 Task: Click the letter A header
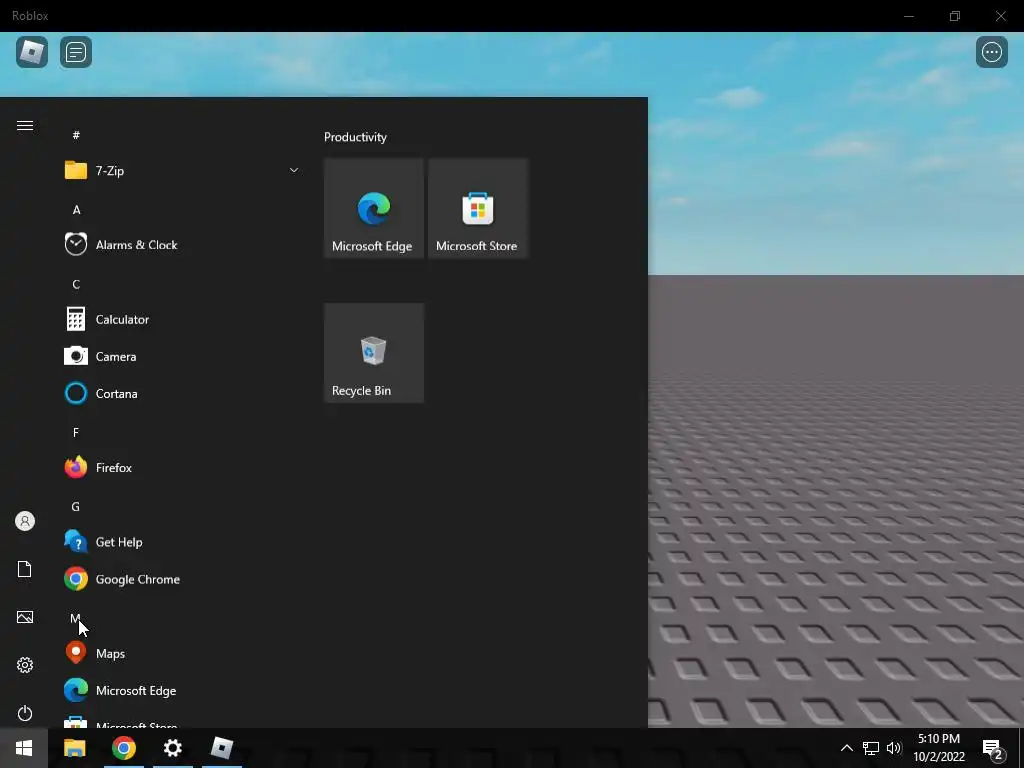pos(76,210)
